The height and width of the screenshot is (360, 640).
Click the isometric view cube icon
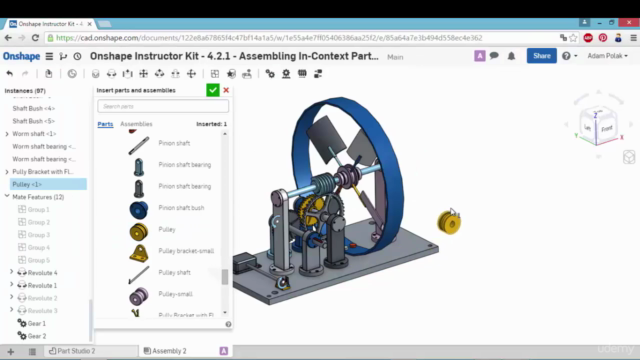pos(629,157)
